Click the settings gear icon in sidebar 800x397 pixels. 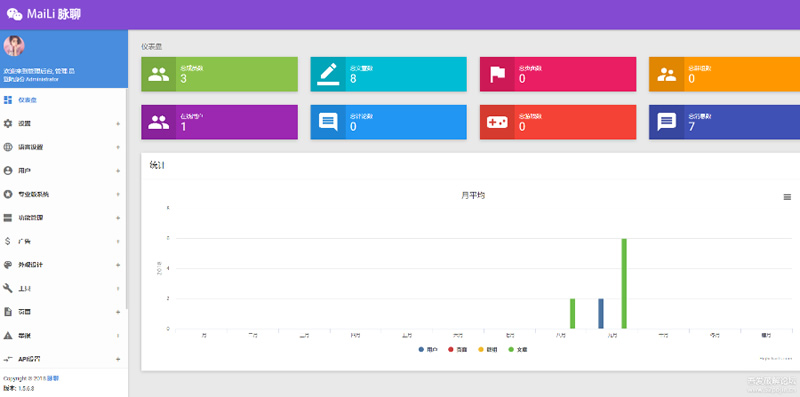pyautogui.click(x=8, y=123)
